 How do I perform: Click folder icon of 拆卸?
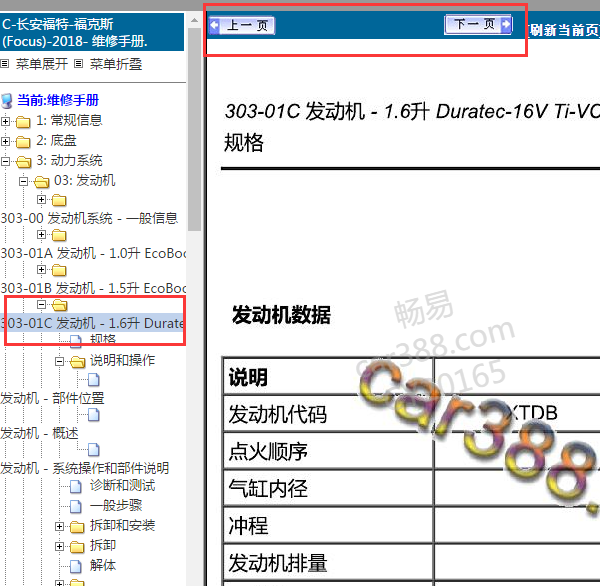point(77,547)
